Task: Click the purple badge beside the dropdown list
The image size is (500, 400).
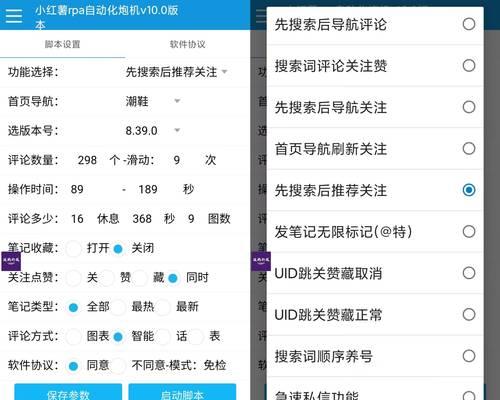Action: point(261,261)
